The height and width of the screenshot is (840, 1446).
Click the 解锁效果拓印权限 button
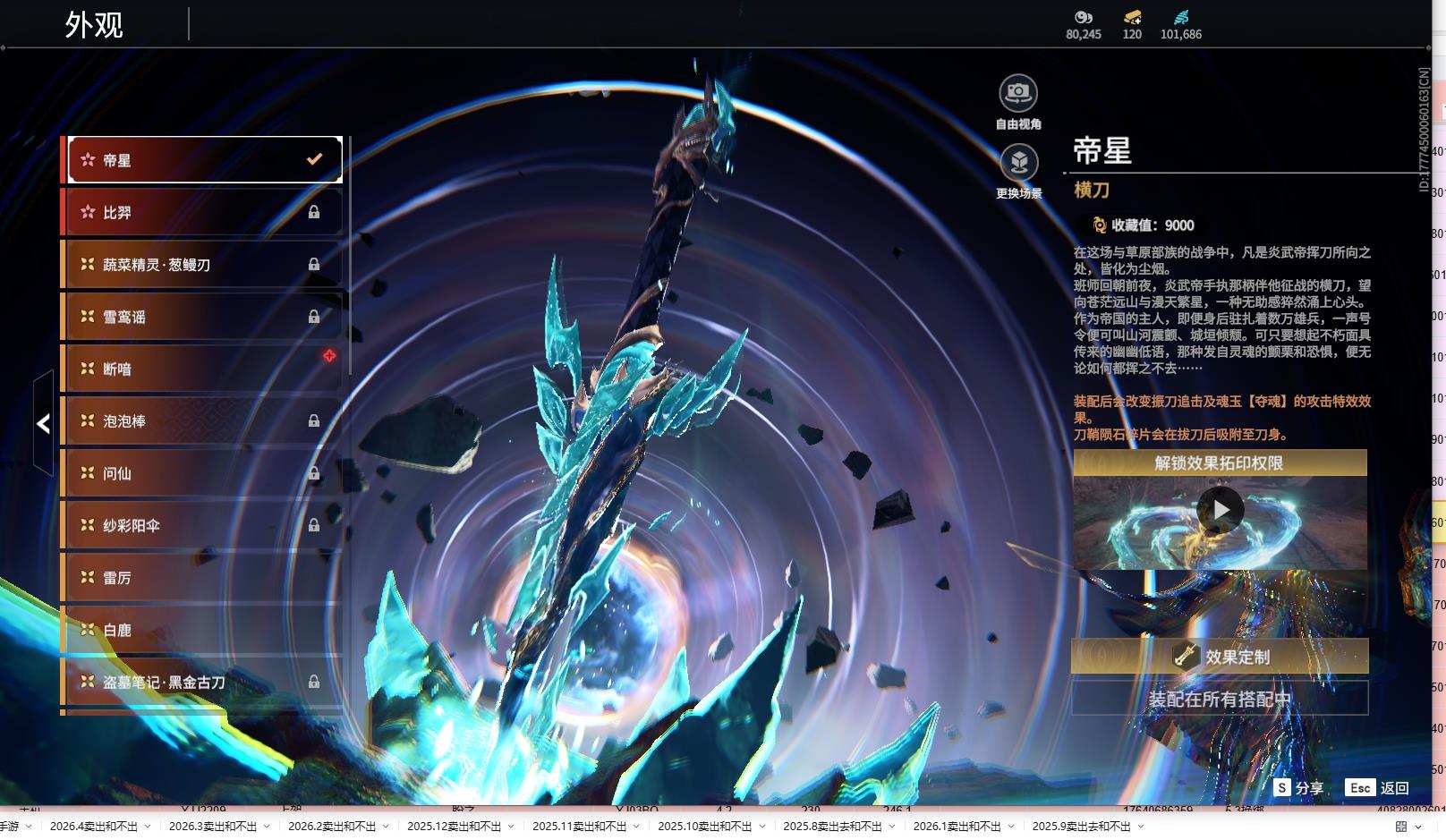tap(1220, 462)
